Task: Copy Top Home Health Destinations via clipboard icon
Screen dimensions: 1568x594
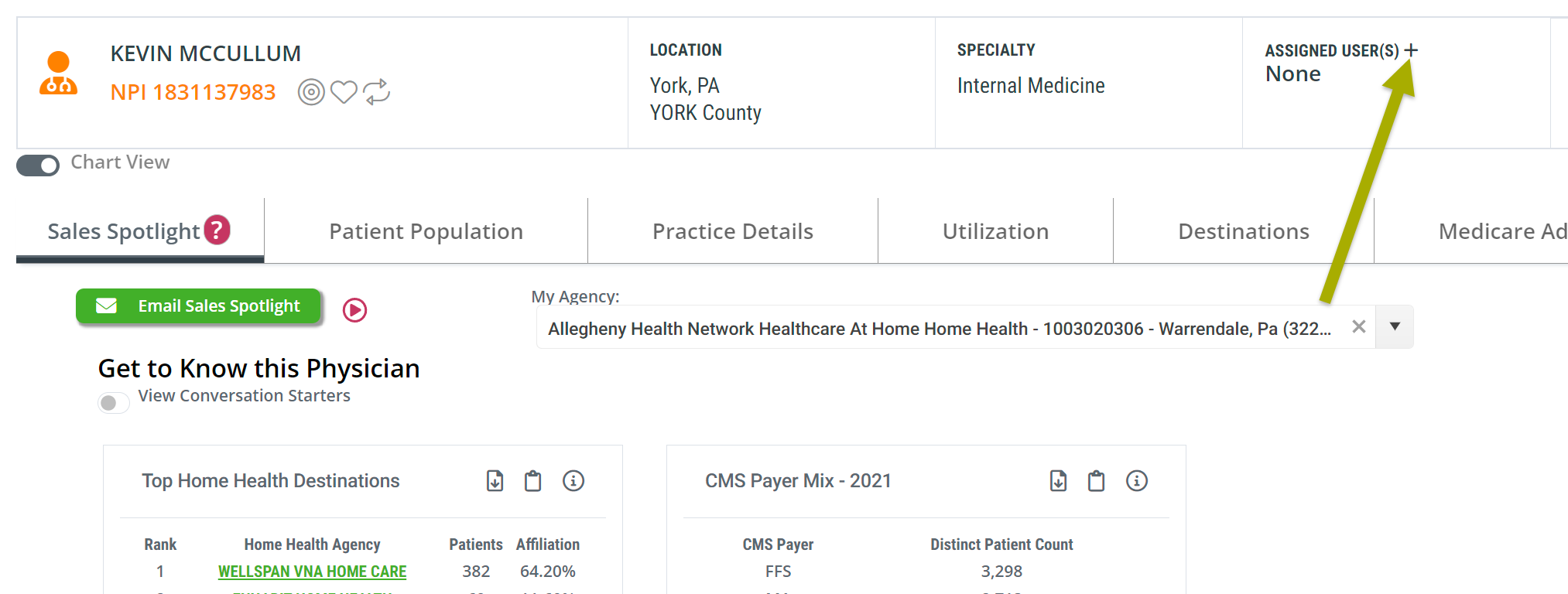Action: click(x=532, y=480)
